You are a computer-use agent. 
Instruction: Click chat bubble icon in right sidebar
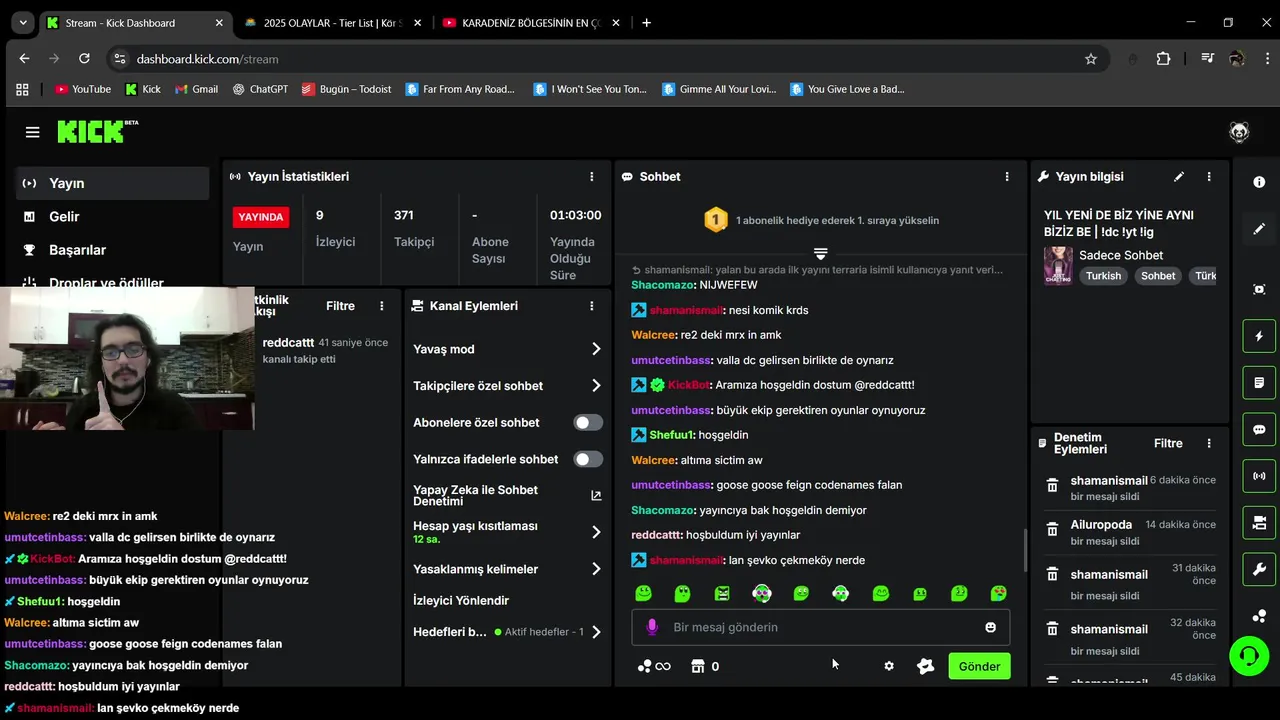tap(1259, 429)
